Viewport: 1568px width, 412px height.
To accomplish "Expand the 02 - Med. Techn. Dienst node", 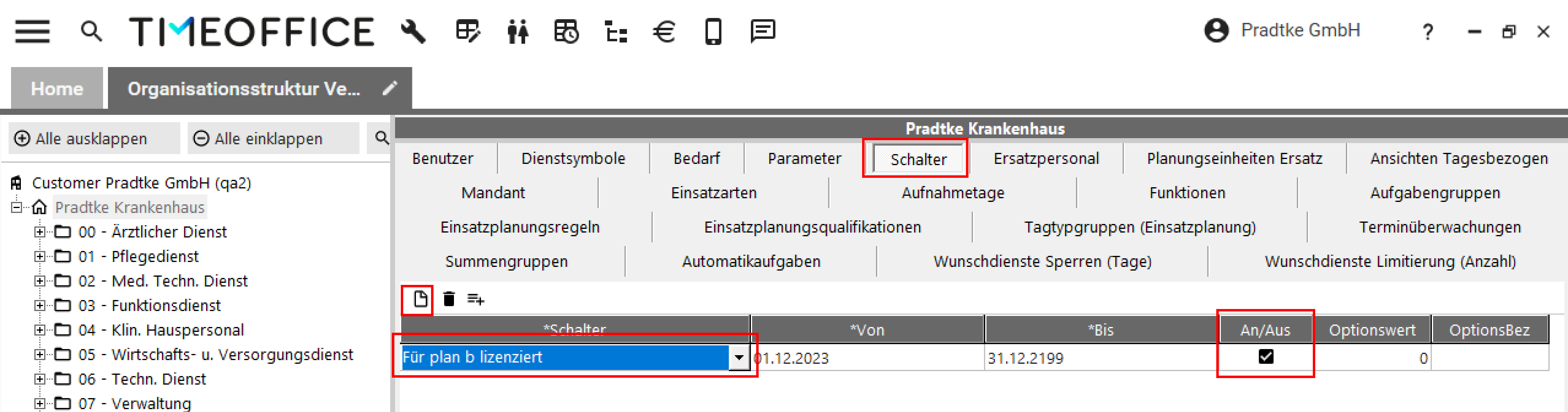I will coord(40,280).
